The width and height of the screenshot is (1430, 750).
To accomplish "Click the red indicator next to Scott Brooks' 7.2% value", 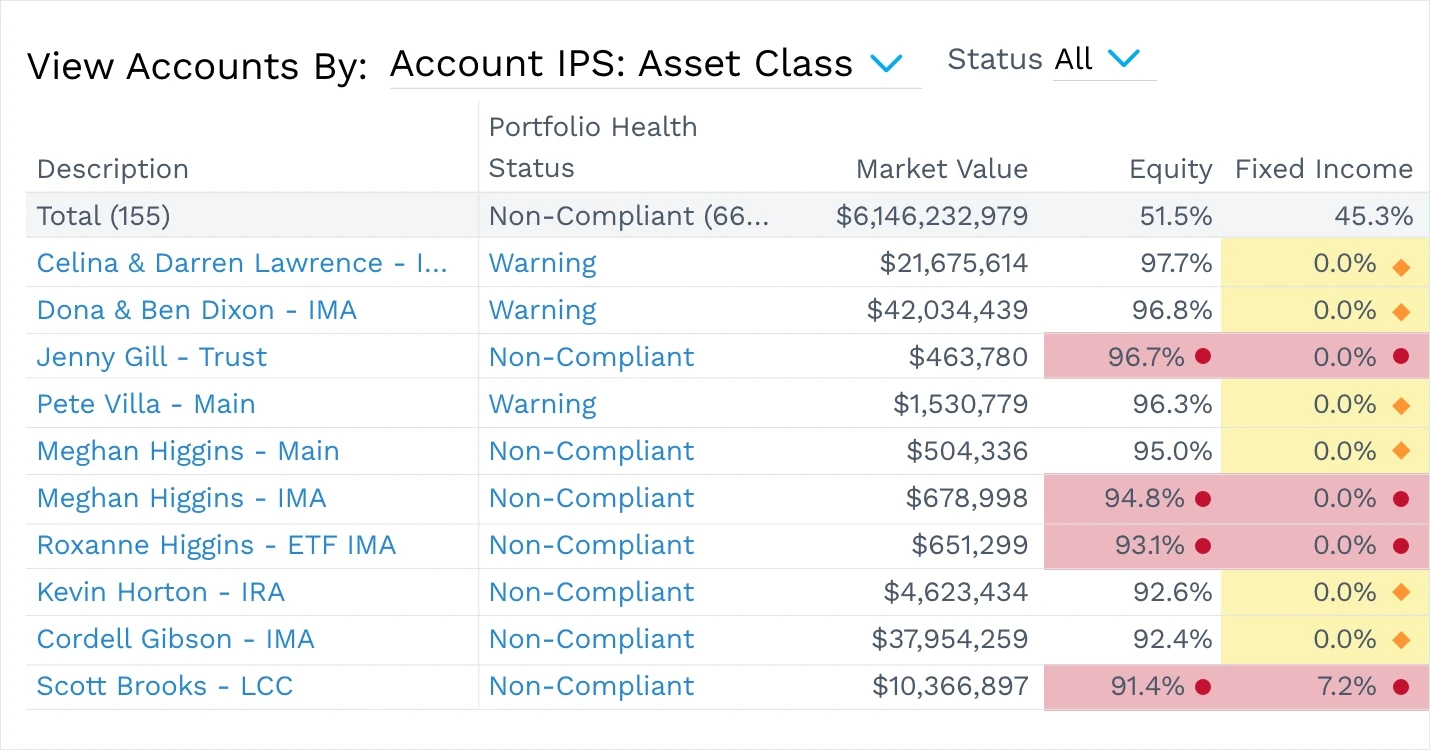I will (1399, 687).
